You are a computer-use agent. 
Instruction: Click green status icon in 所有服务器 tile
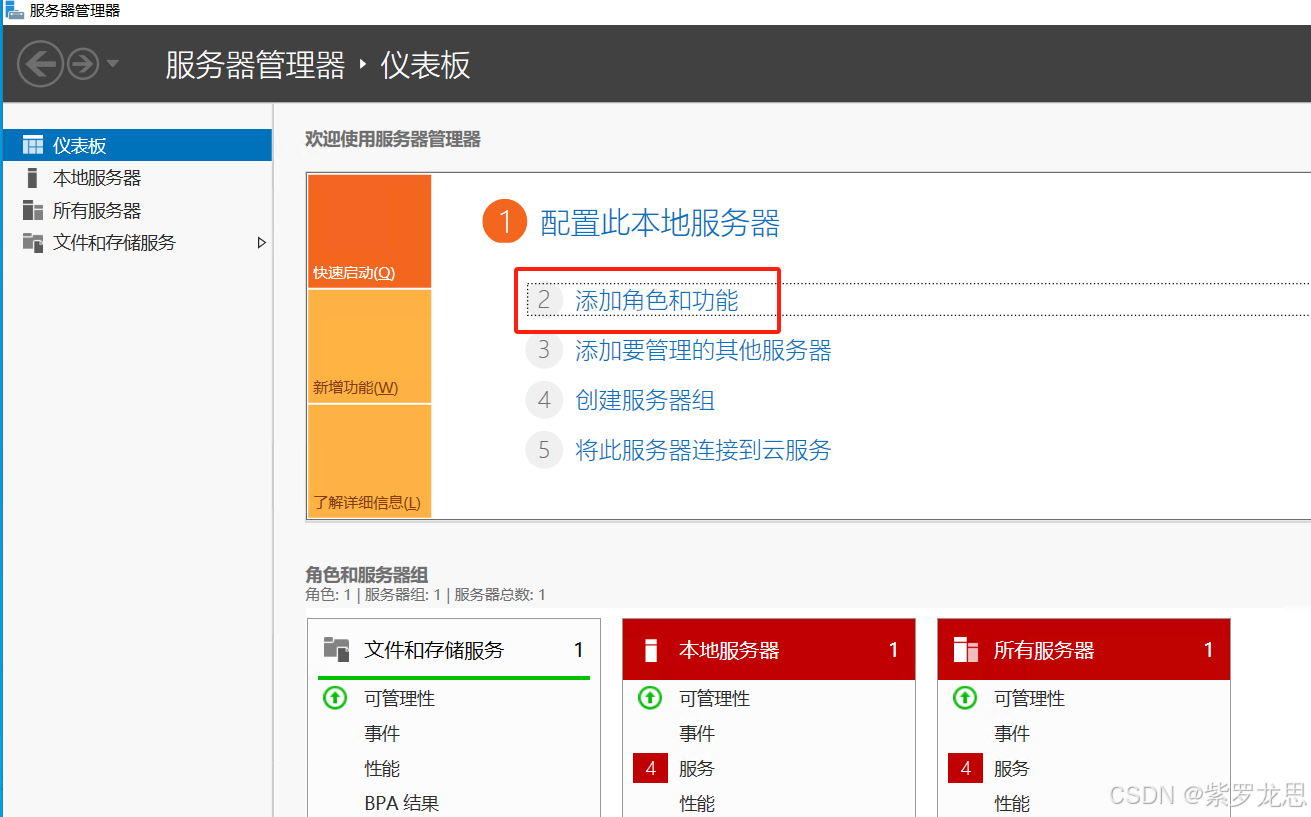coord(965,698)
